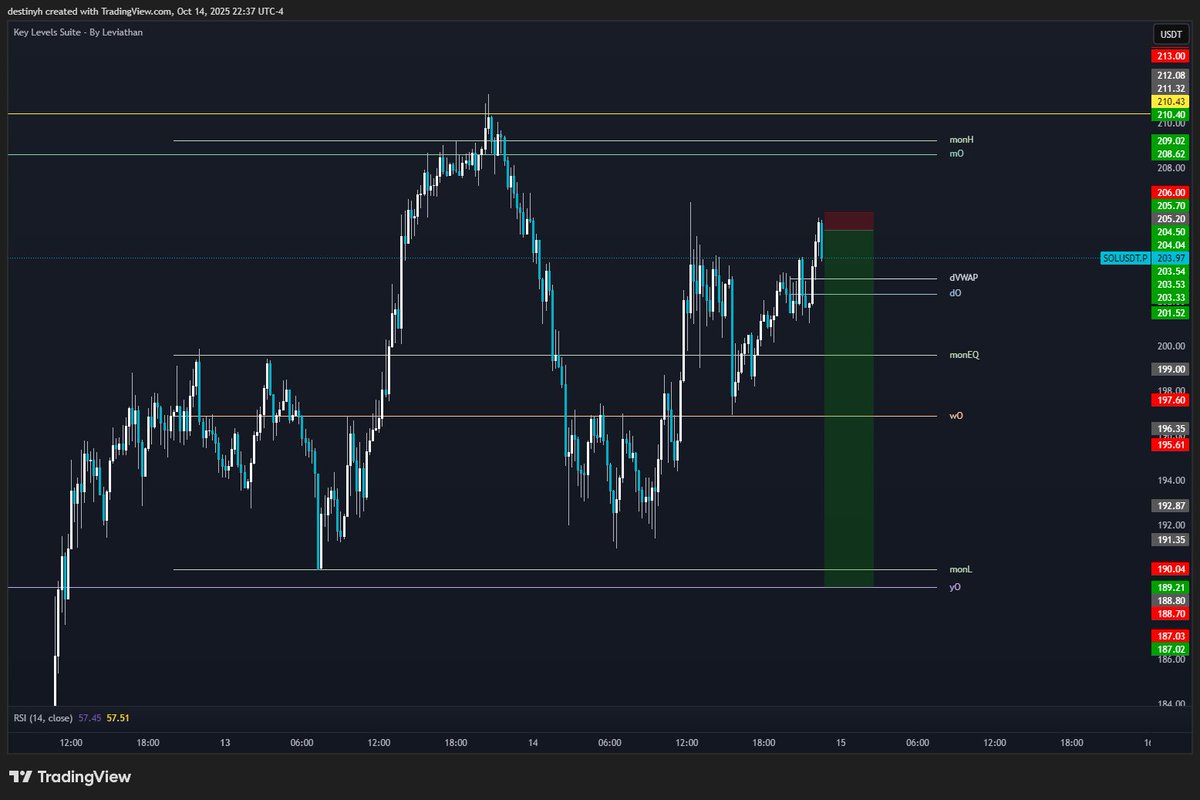
Task: Click the green 209.02 price label
Action: (x=1169, y=141)
